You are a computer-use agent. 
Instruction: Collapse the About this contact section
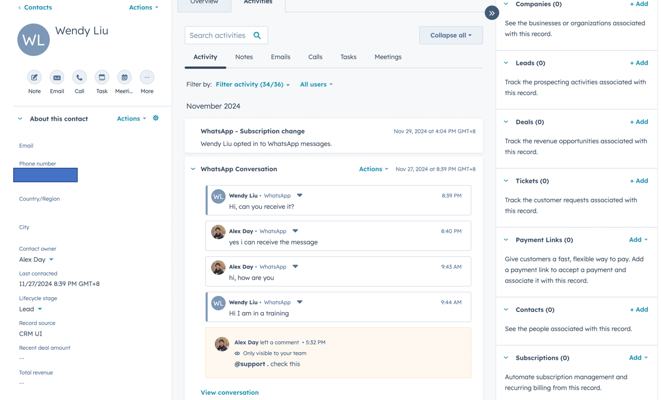click(20, 119)
